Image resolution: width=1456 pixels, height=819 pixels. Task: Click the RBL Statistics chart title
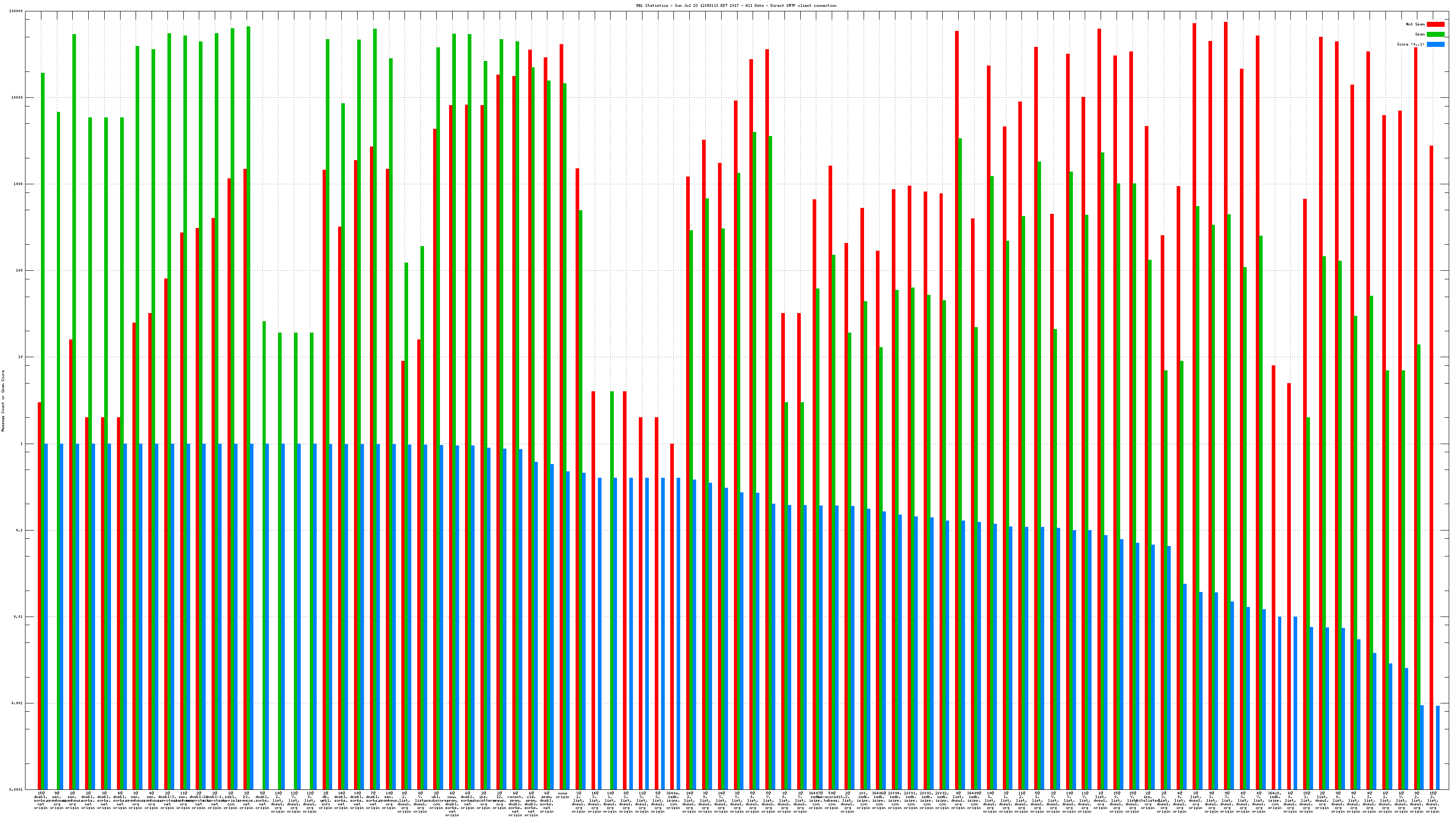(736, 5)
